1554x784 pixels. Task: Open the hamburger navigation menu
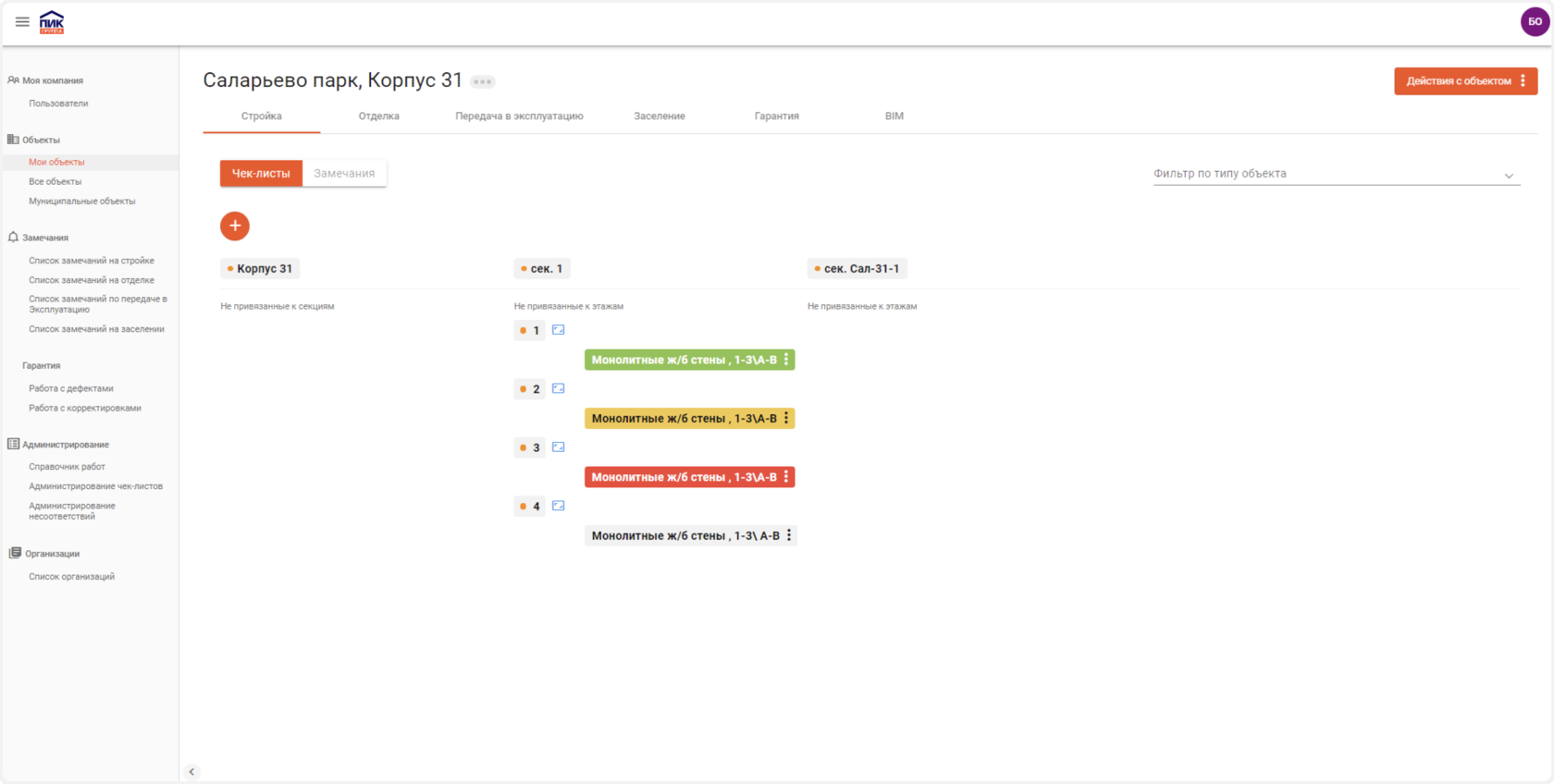pos(22,21)
